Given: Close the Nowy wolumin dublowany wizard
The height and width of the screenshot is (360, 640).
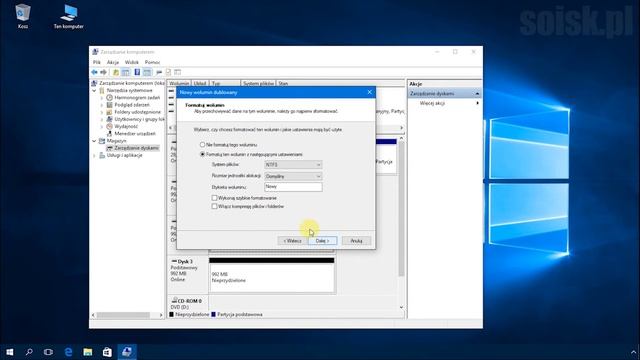Looking at the screenshot, I should click(x=369, y=92).
